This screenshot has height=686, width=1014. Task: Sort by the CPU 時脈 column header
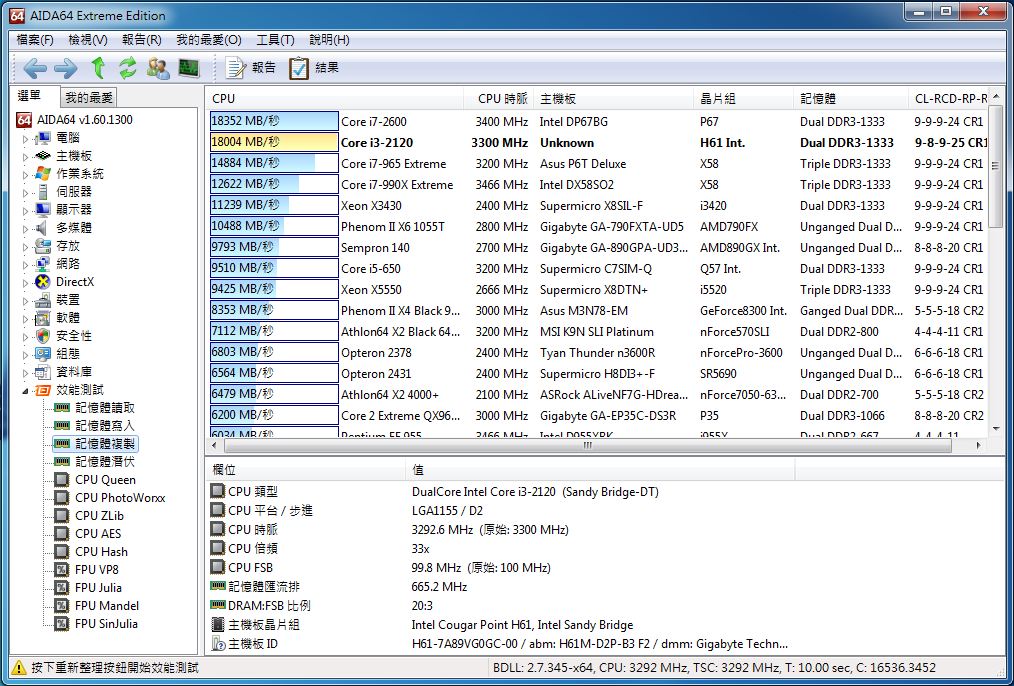(x=499, y=99)
